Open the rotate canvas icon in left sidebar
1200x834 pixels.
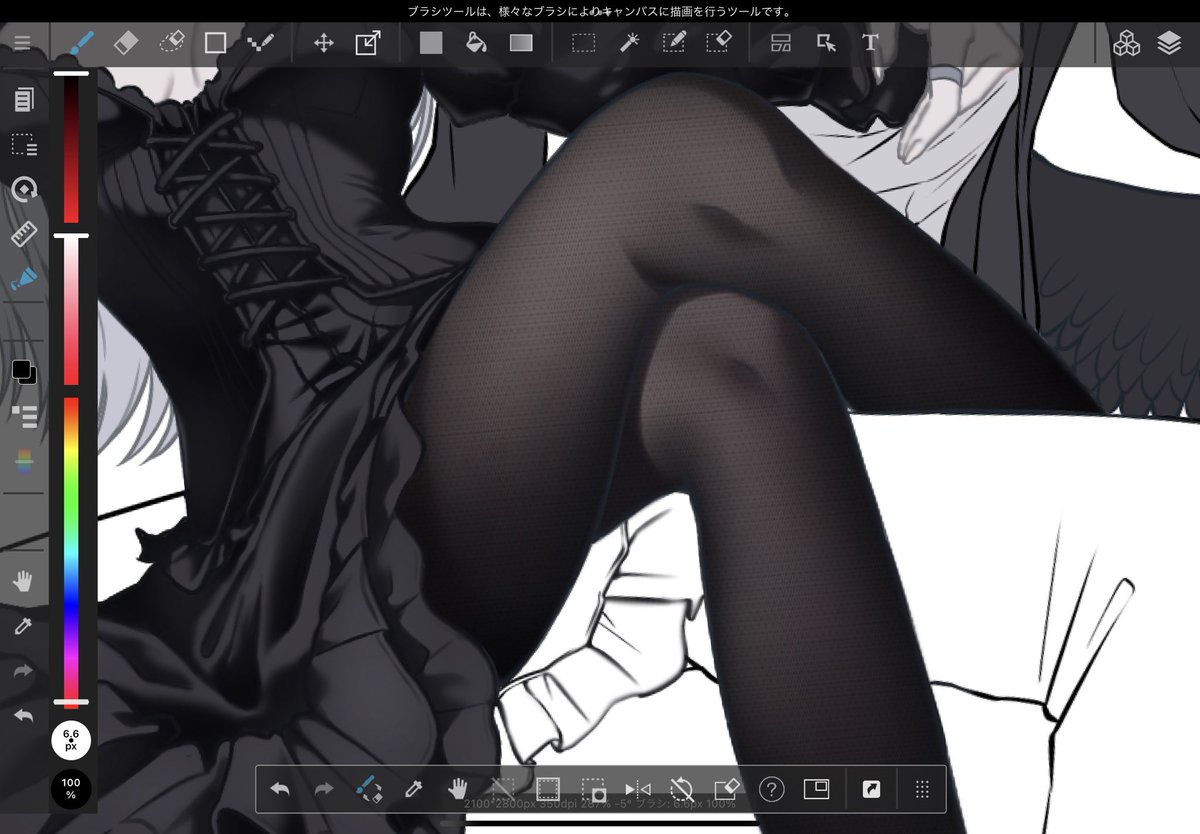coord(23,190)
